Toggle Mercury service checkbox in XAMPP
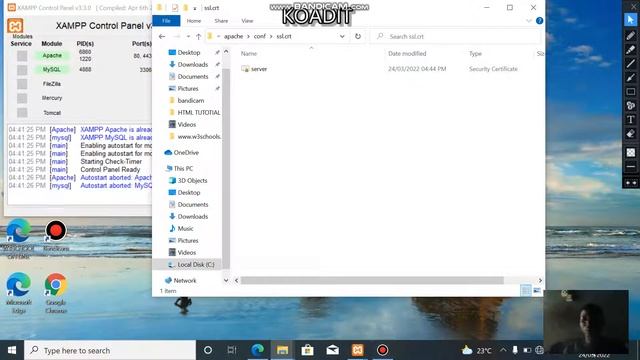This screenshot has height=360, width=640. (22, 98)
